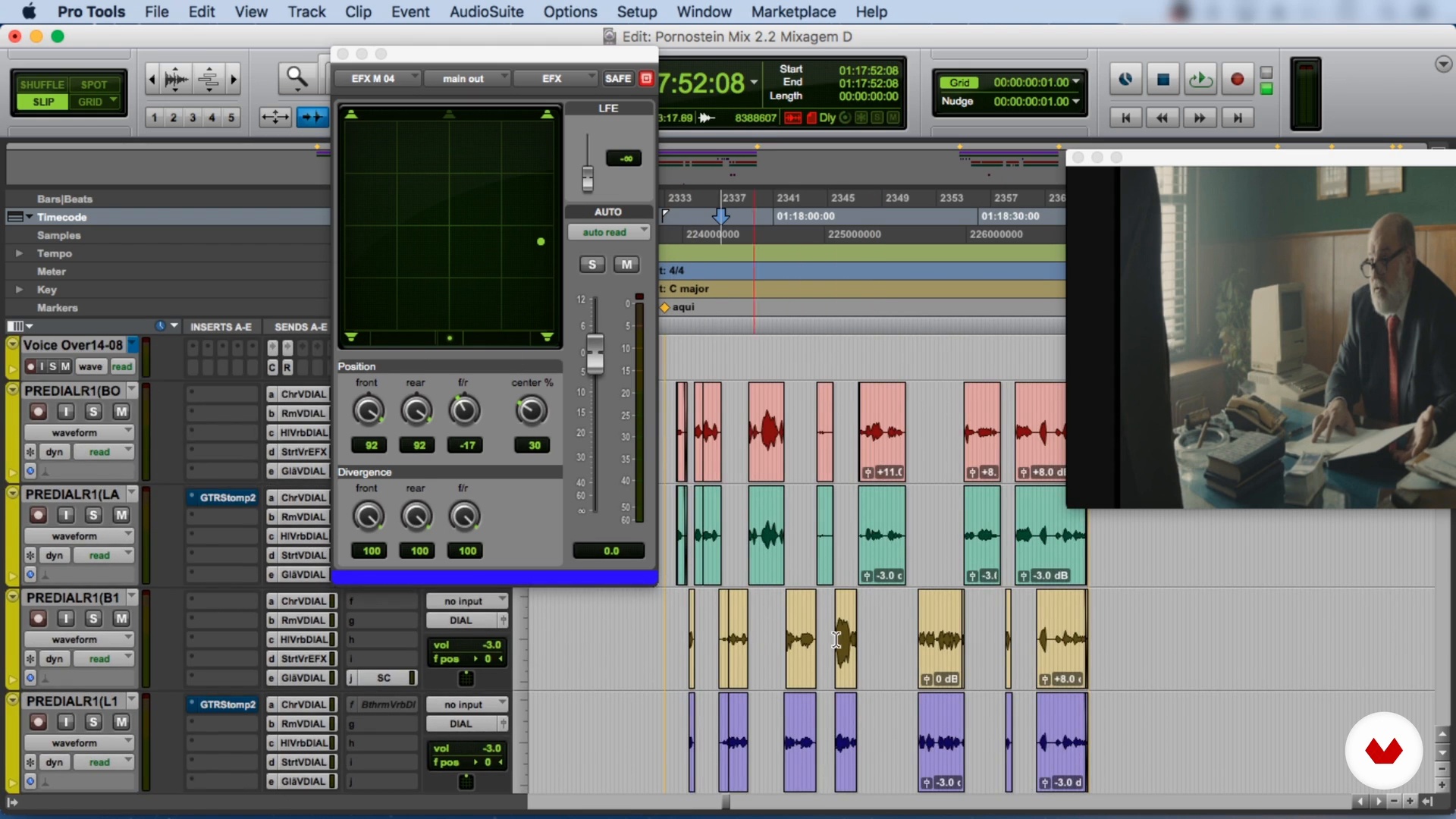Viewport: 1456px width, 819px height.
Task: Click the LFE fader in panner window
Action: 588,179
